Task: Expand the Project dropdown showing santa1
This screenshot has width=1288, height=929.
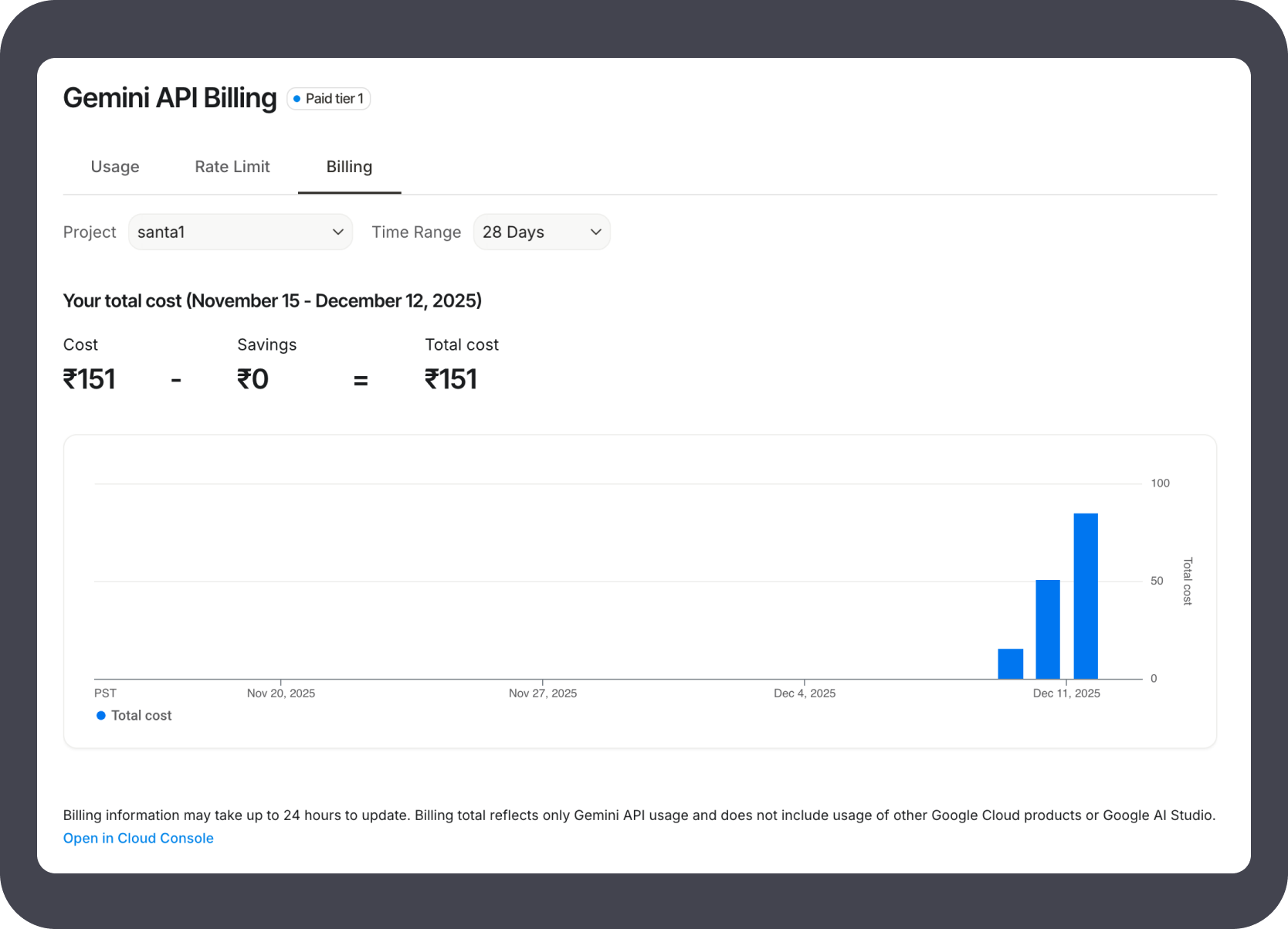Action: (x=240, y=232)
